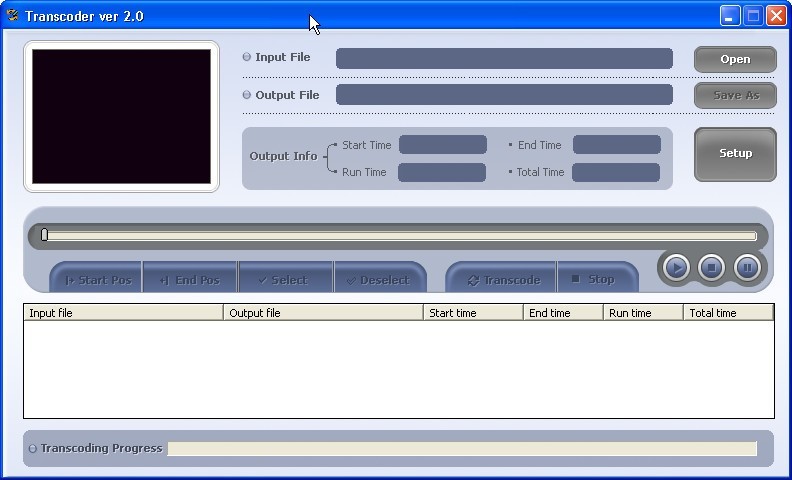Click the Total time column header
The image size is (792, 480).
coord(728,313)
